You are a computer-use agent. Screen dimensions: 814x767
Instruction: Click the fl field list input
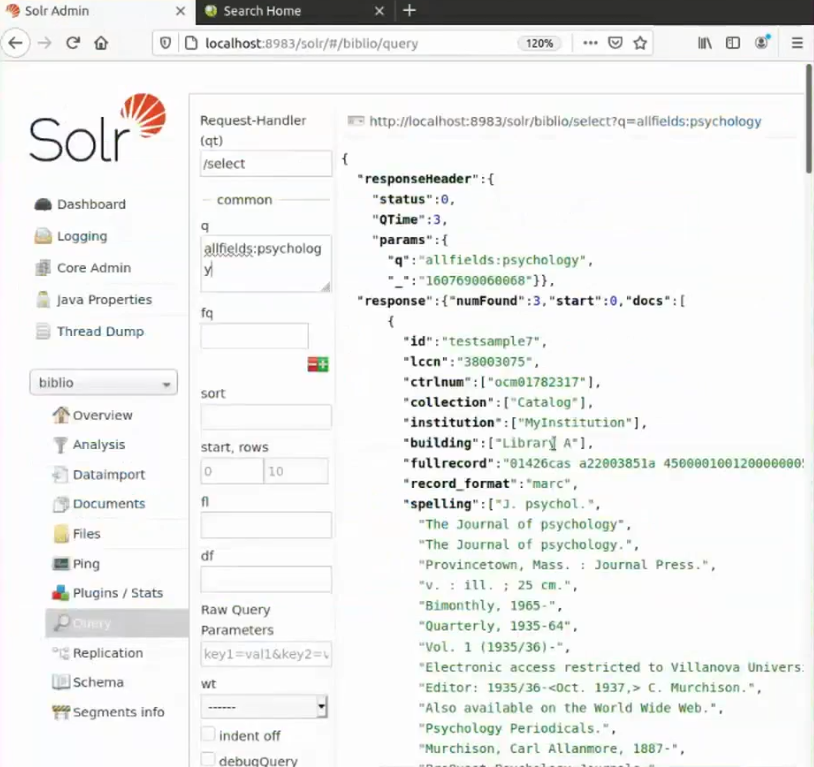pos(266,525)
